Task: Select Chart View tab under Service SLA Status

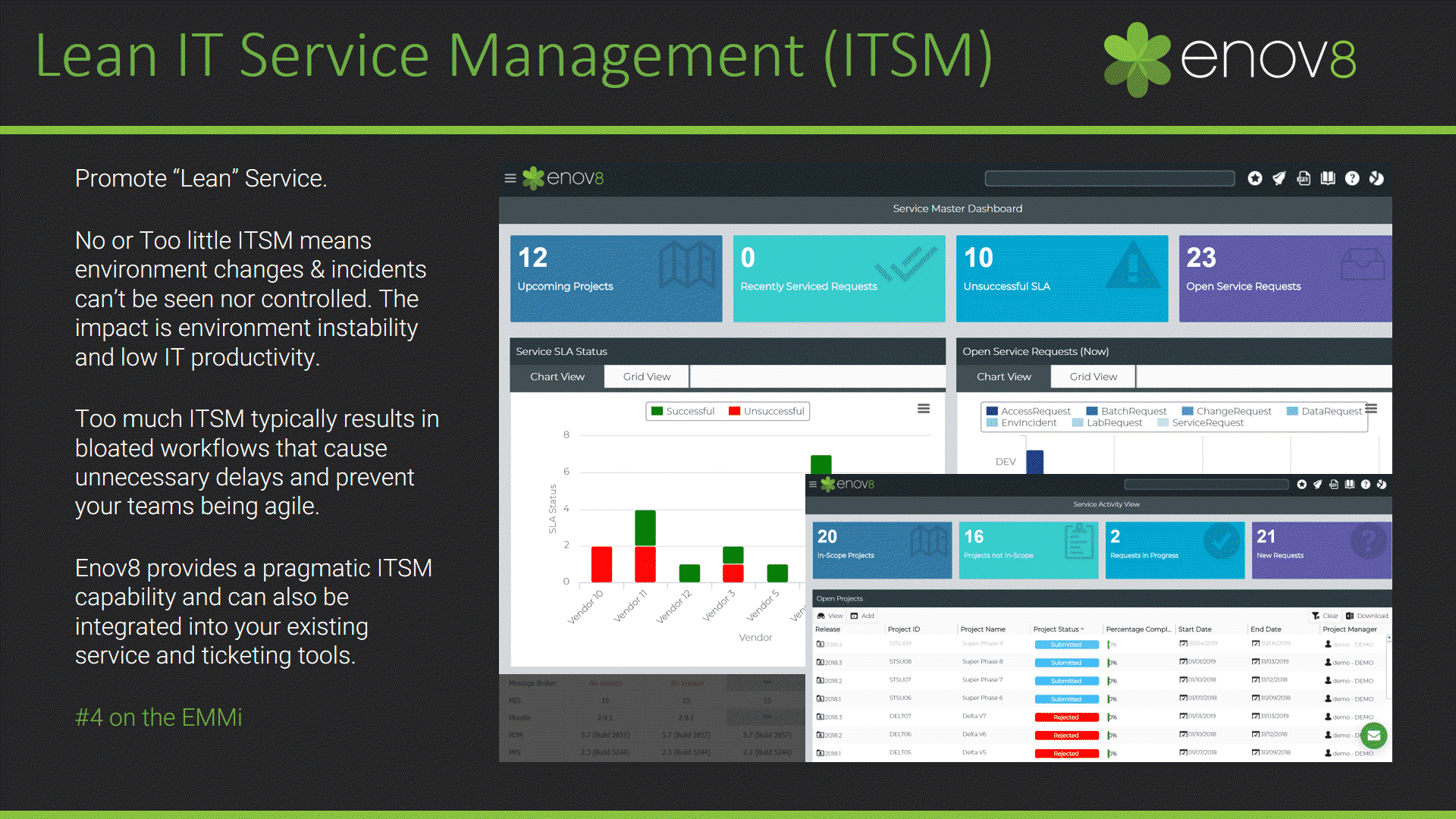Action: pyautogui.click(x=557, y=377)
